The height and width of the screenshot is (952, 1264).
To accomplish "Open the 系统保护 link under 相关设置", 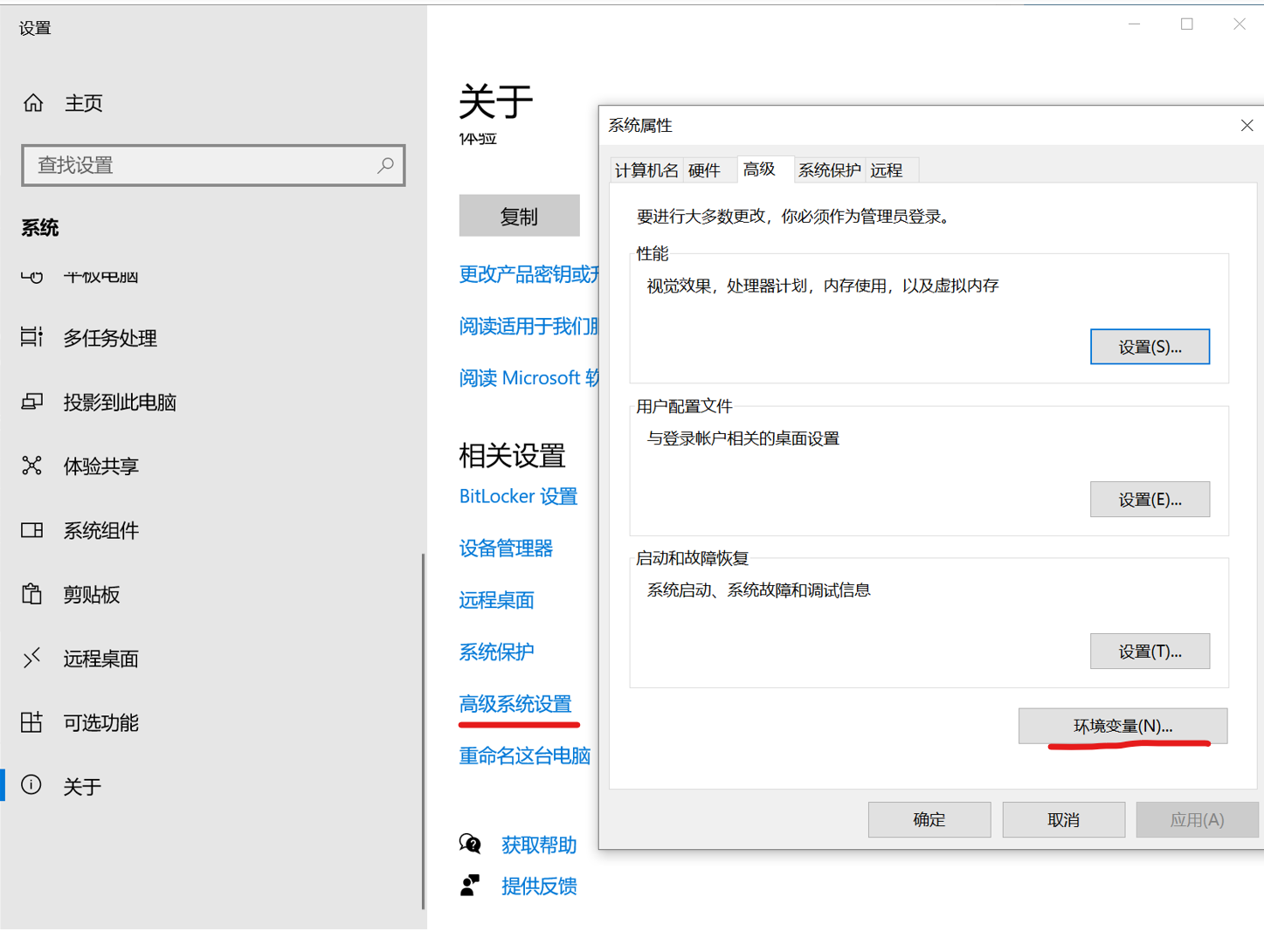I will (x=496, y=652).
